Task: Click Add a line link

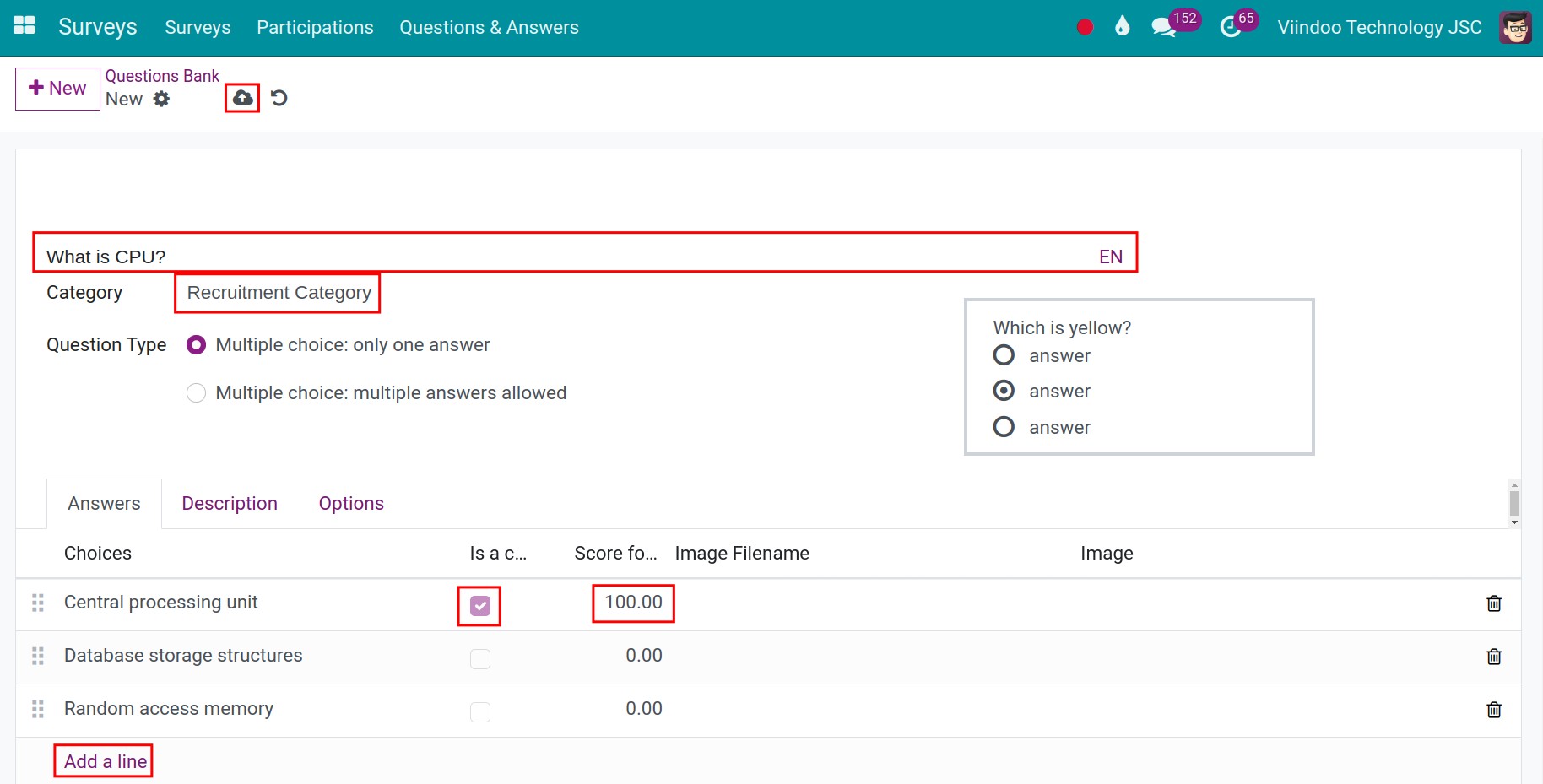Action: click(106, 761)
